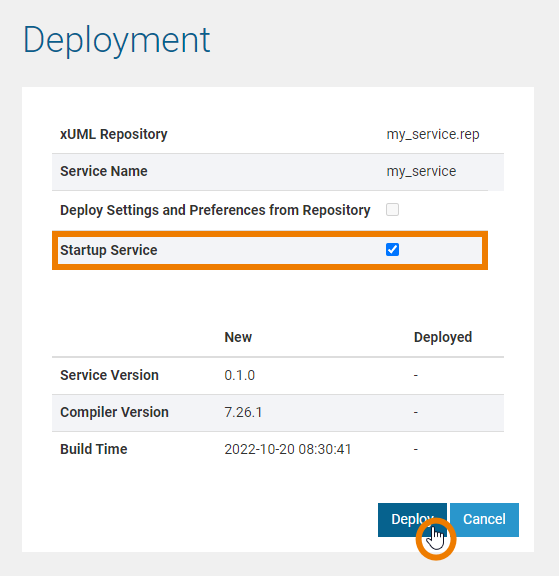The image size is (559, 576).
Task: Enable Deploy Settings and Preferences from Repository
Action: (392, 210)
